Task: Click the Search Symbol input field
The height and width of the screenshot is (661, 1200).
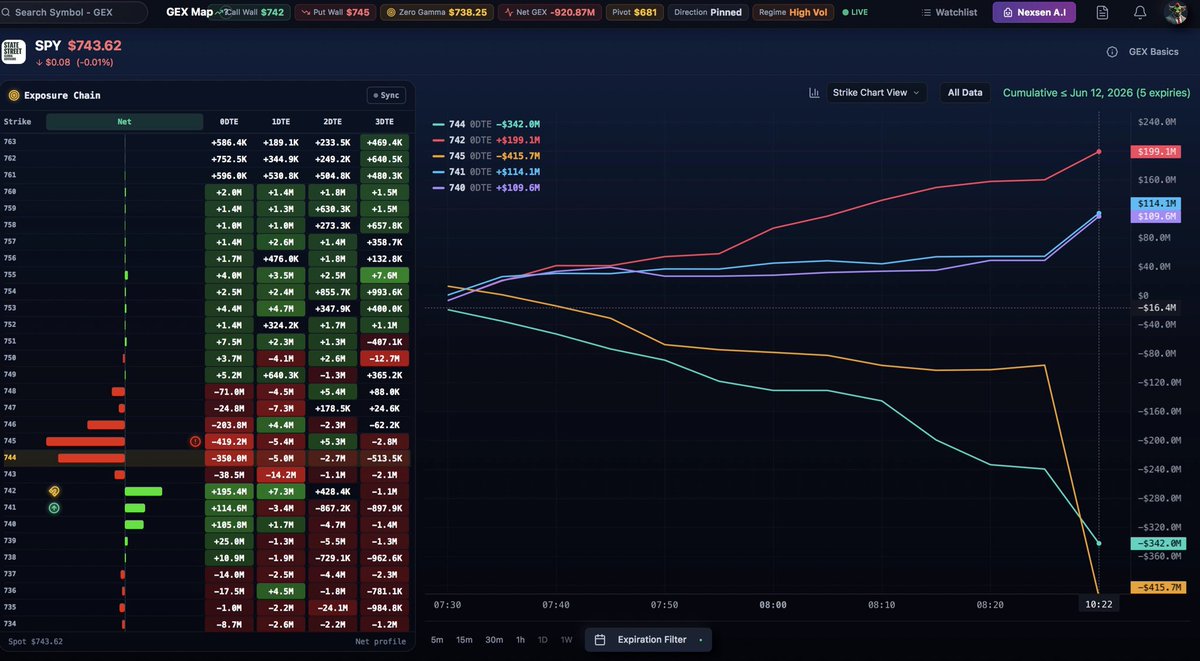Action: (72, 13)
